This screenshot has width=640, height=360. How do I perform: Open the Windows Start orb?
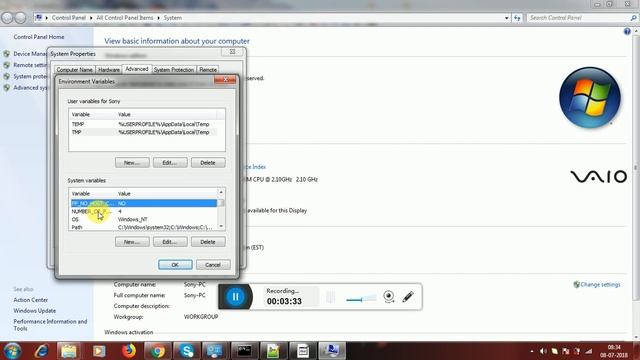pyautogui.click(x=12, y=351)
